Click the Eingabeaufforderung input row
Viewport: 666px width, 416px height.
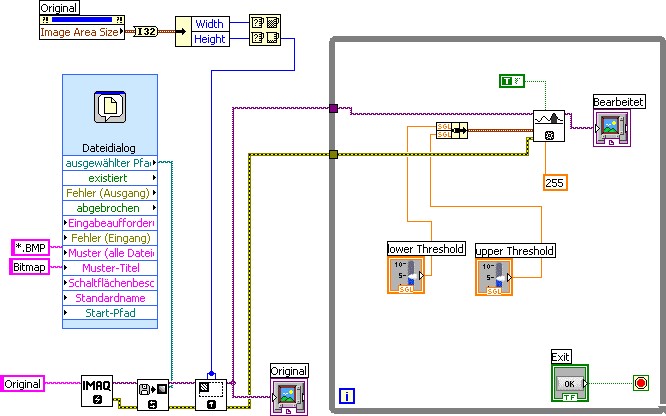[x=110, y=223]
